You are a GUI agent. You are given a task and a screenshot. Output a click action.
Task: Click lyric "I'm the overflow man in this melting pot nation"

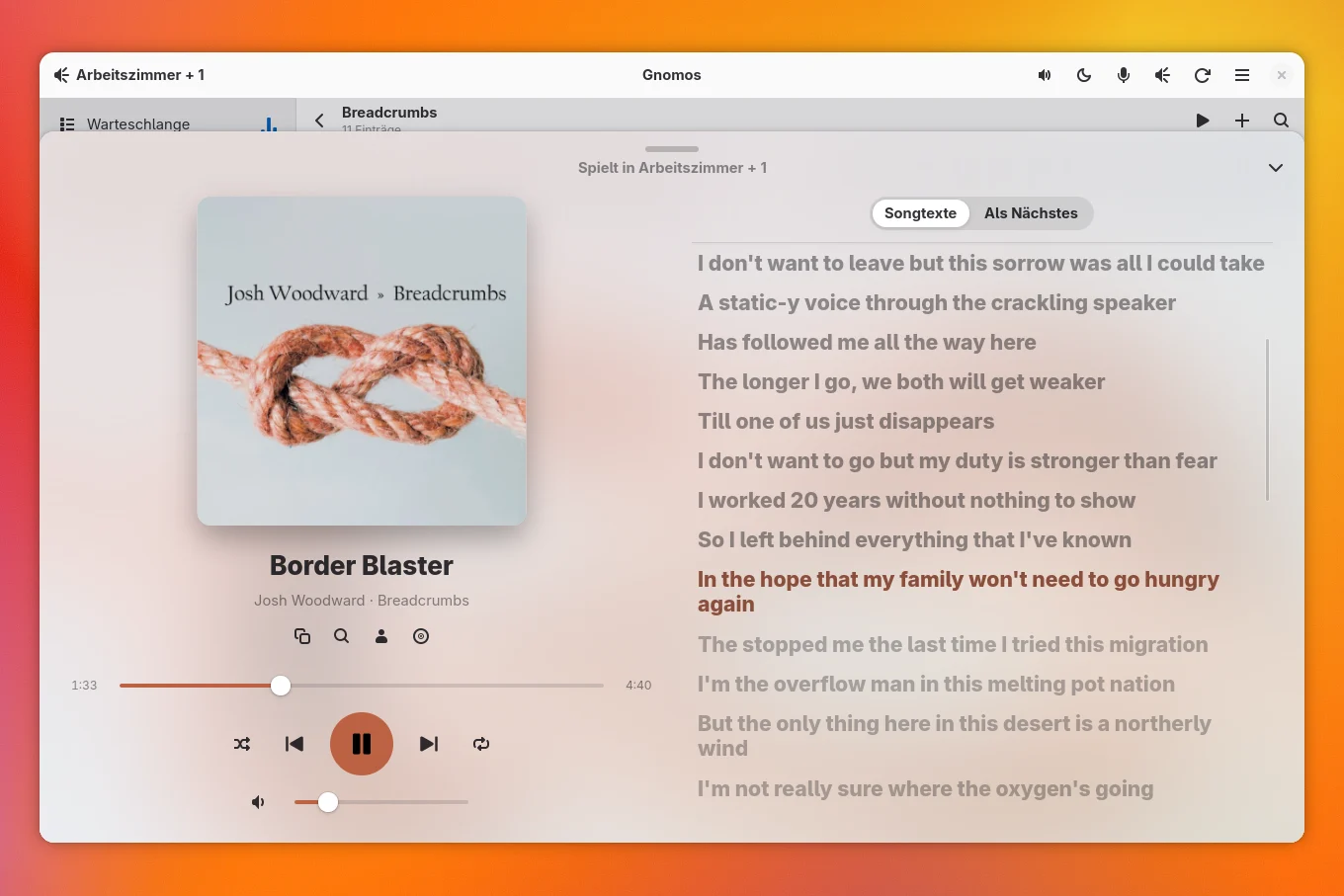point(936,685)
